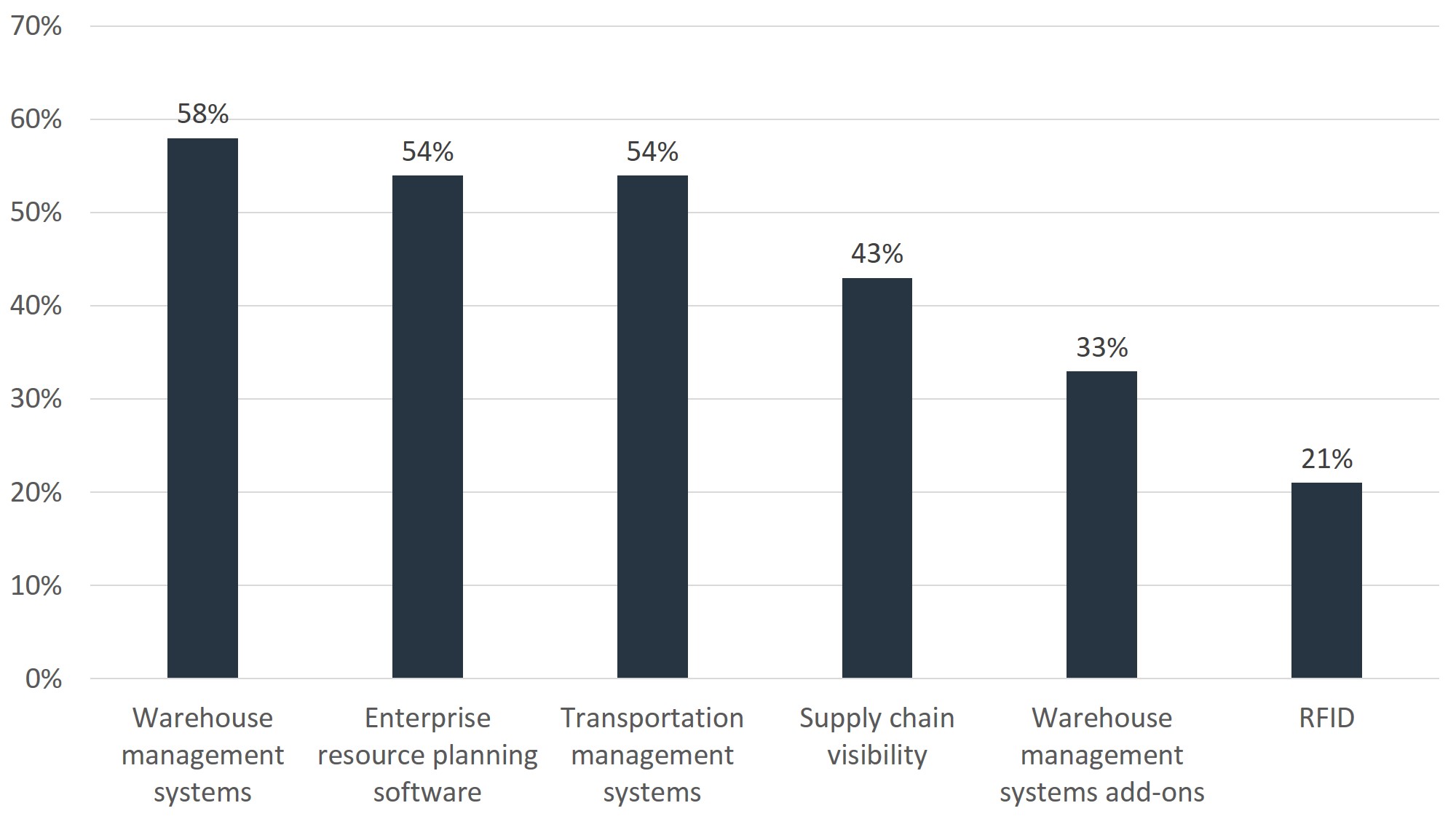Click the 0% y-axis tick label

point(44,678)
